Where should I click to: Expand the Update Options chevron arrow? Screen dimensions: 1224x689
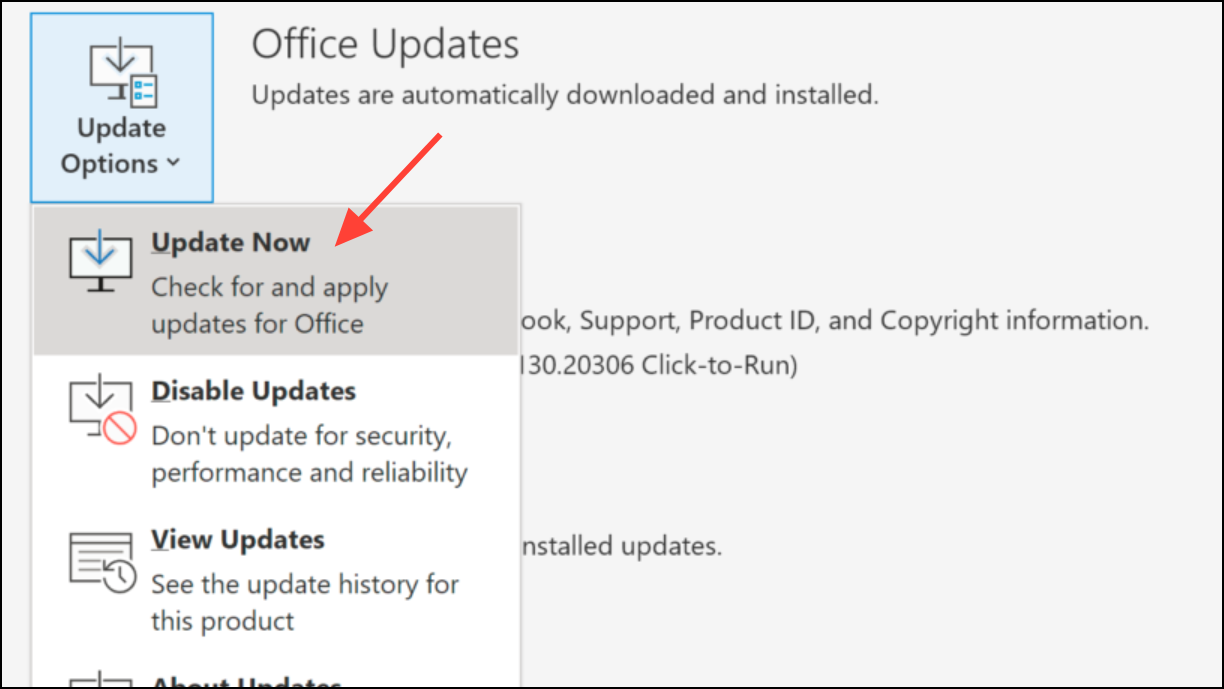[x=174, y=163]
